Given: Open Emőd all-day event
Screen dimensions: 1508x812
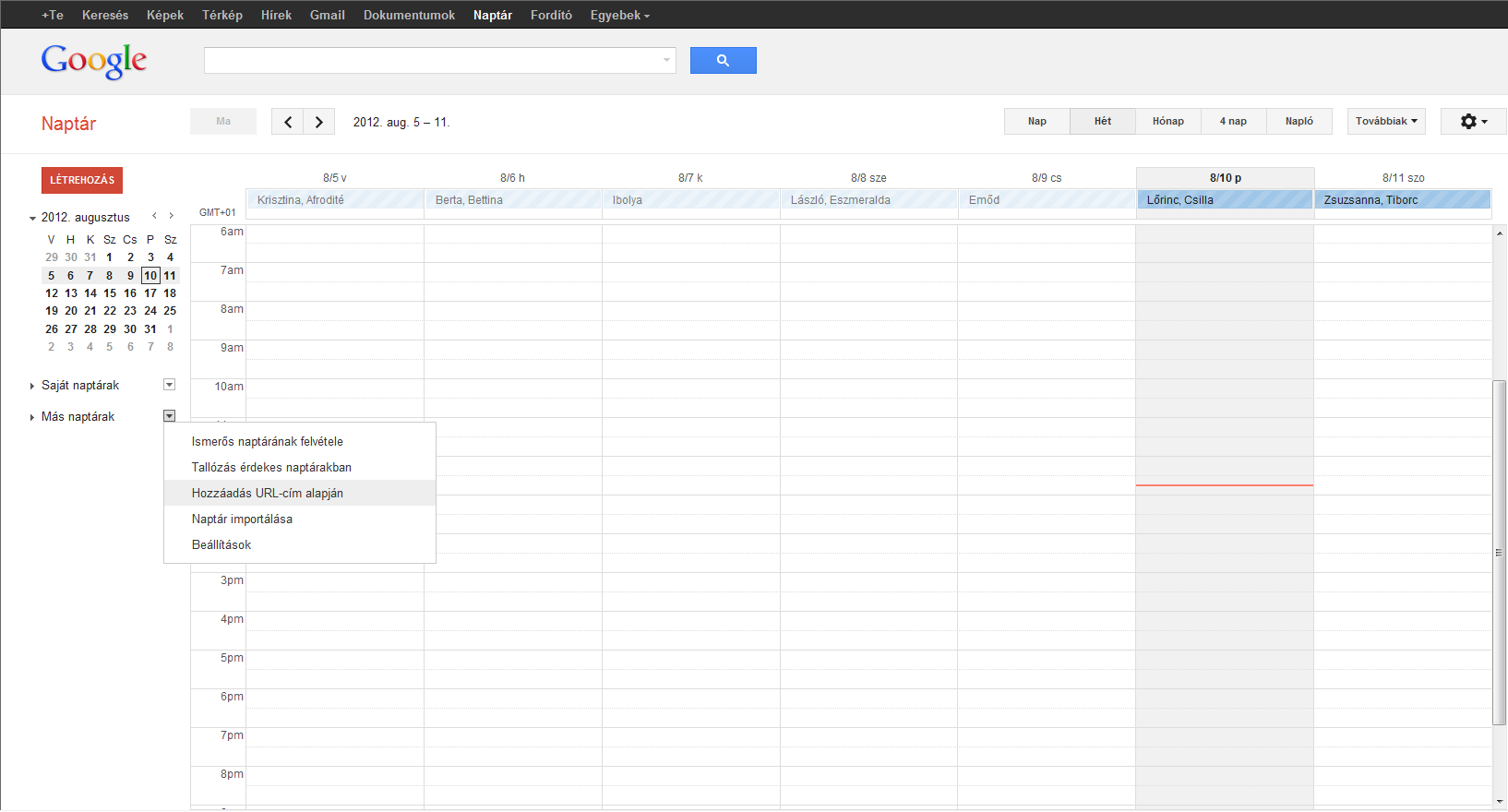Looking at the screenshot, I should point(1047,199).
